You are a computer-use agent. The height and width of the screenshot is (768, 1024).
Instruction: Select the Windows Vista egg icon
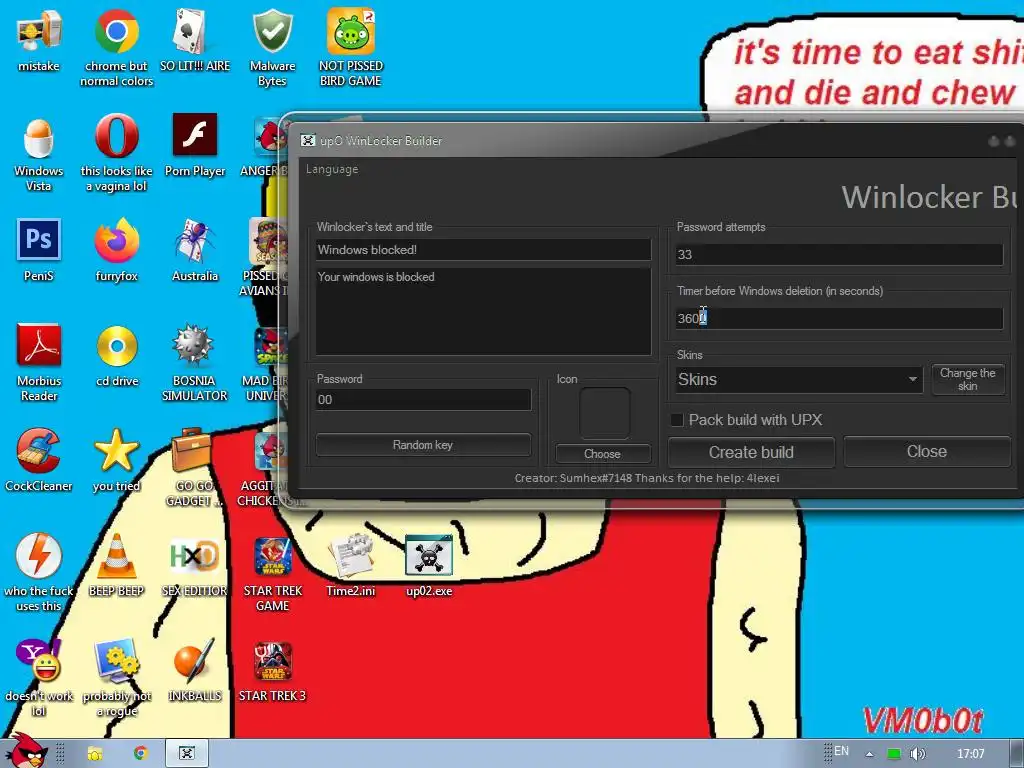pyautogui.click(x=39, y=137)
